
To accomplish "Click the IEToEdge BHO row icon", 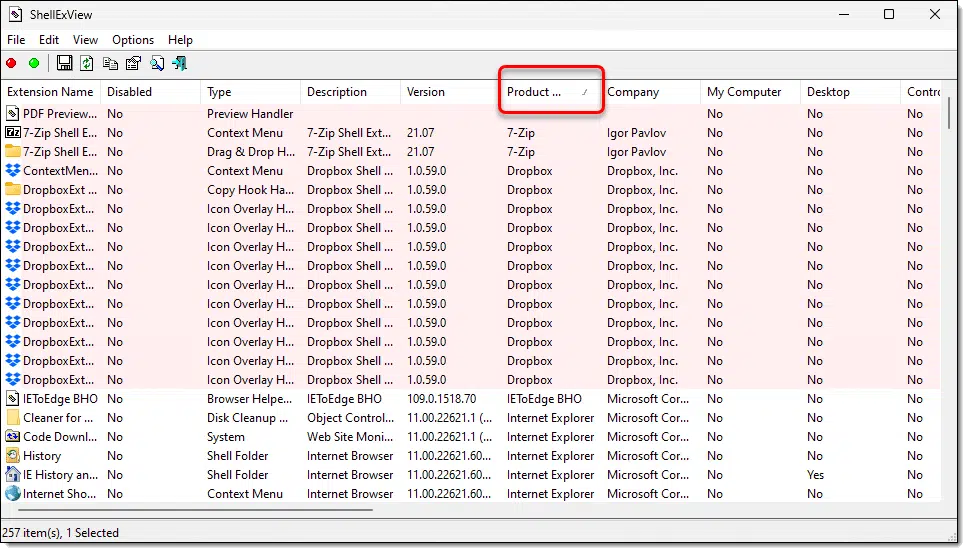I will click(12, 399).
